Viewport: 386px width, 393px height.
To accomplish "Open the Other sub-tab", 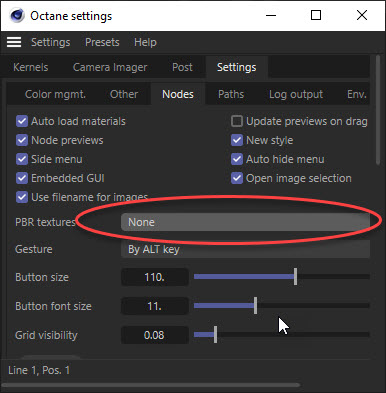I will [x=124, y=94].
